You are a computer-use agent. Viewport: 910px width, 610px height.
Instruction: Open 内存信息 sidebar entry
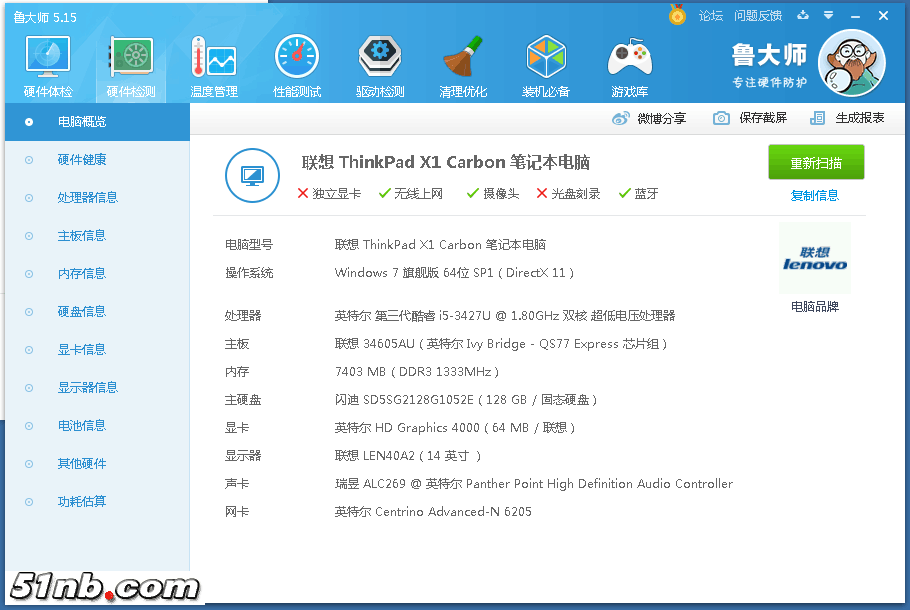pyautogui.click(x=82, y=274)
